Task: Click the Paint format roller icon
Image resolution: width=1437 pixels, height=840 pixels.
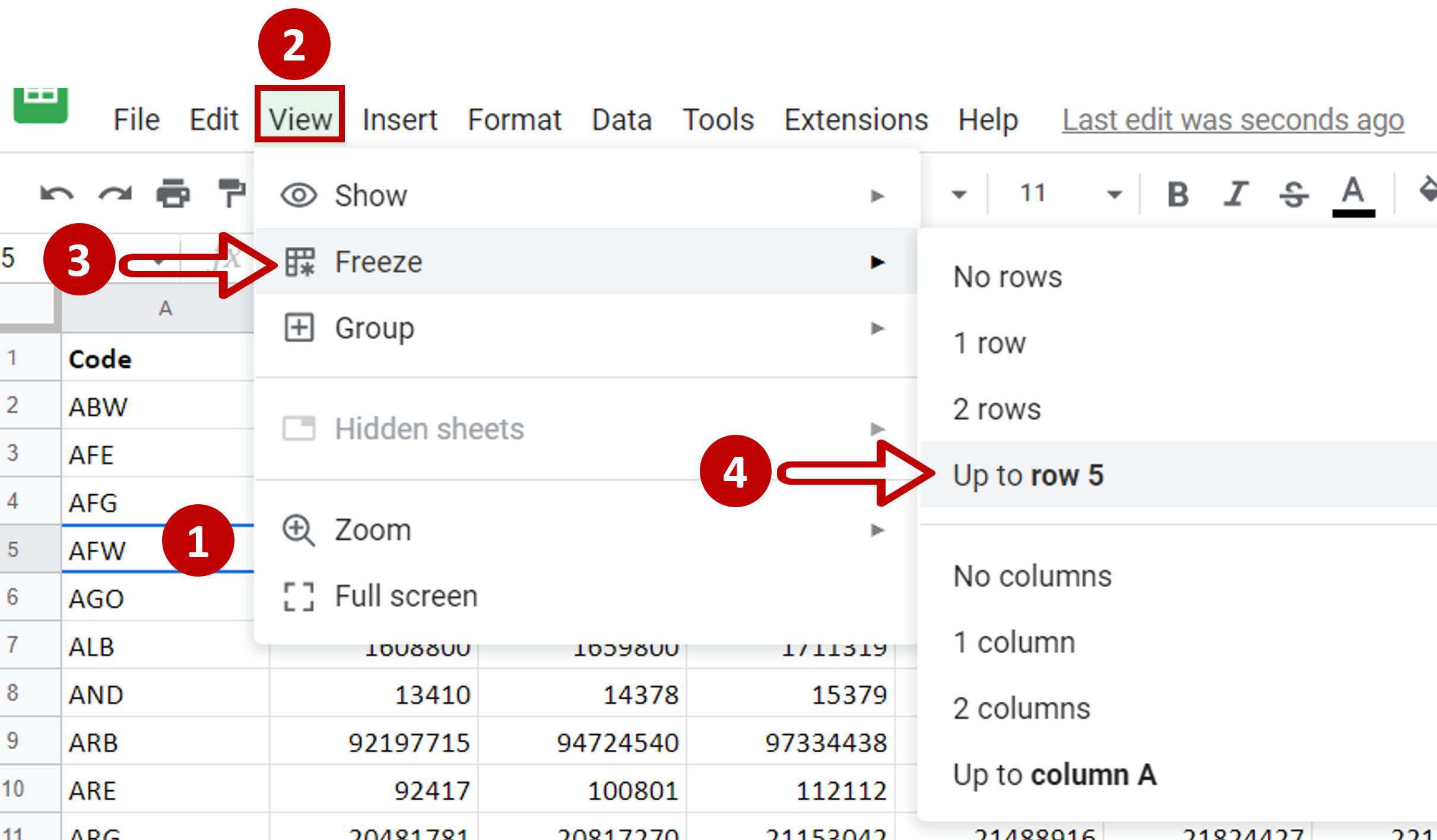Action: [x=231, y=193]
